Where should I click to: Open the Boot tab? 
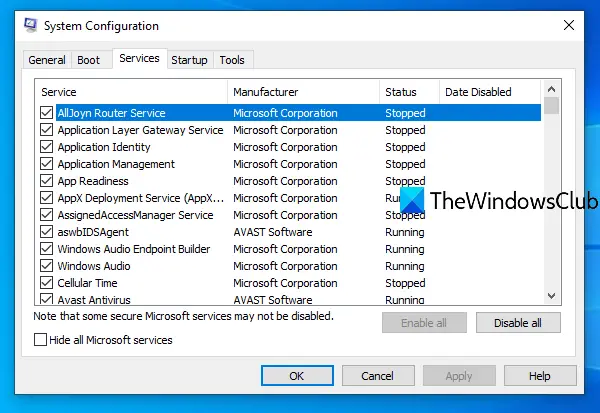click(88, 60)
